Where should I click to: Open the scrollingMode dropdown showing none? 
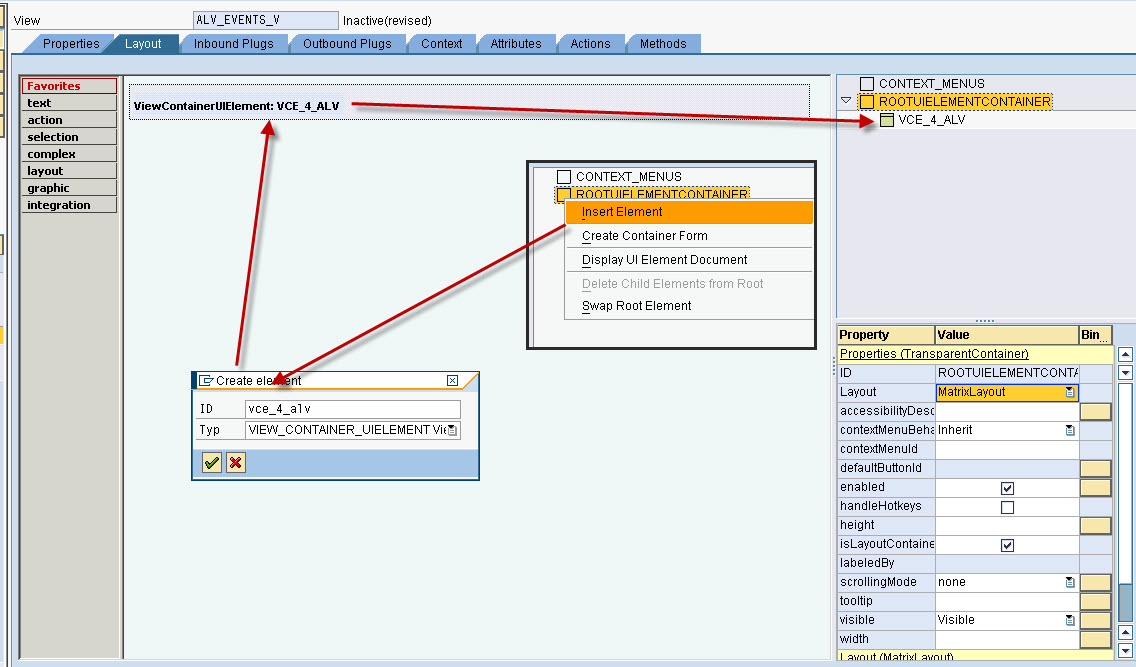click(1069, 581)
